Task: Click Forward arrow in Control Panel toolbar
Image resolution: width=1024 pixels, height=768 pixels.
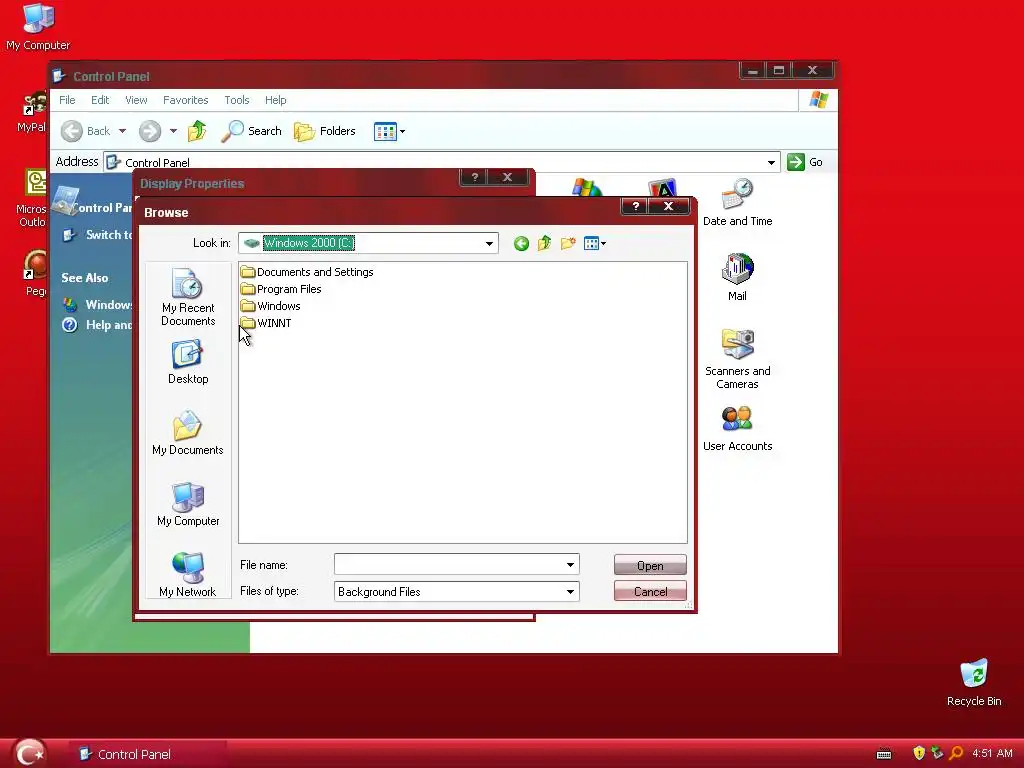Action: click(150, 131)
